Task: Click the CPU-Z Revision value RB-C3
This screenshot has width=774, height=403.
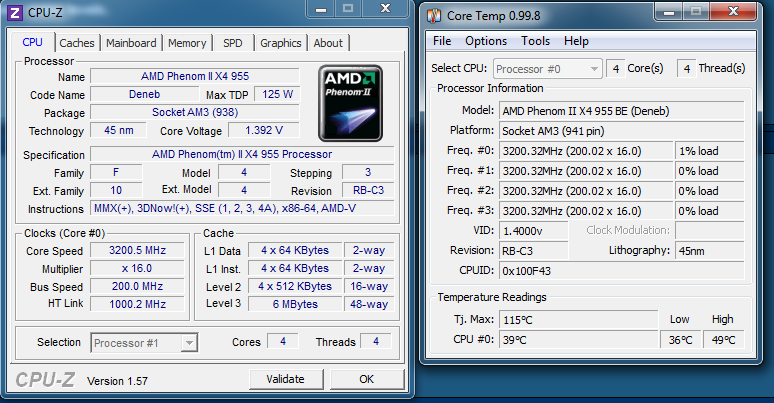Action: point(368,191)
